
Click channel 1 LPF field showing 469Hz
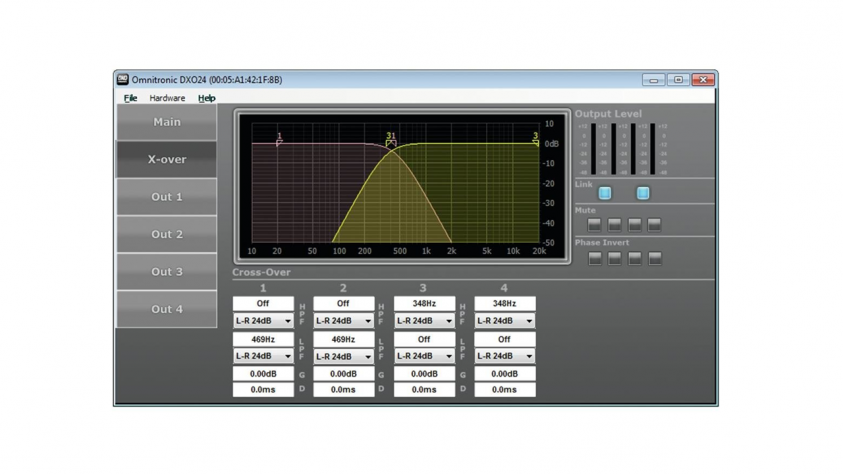pos(263,339)
